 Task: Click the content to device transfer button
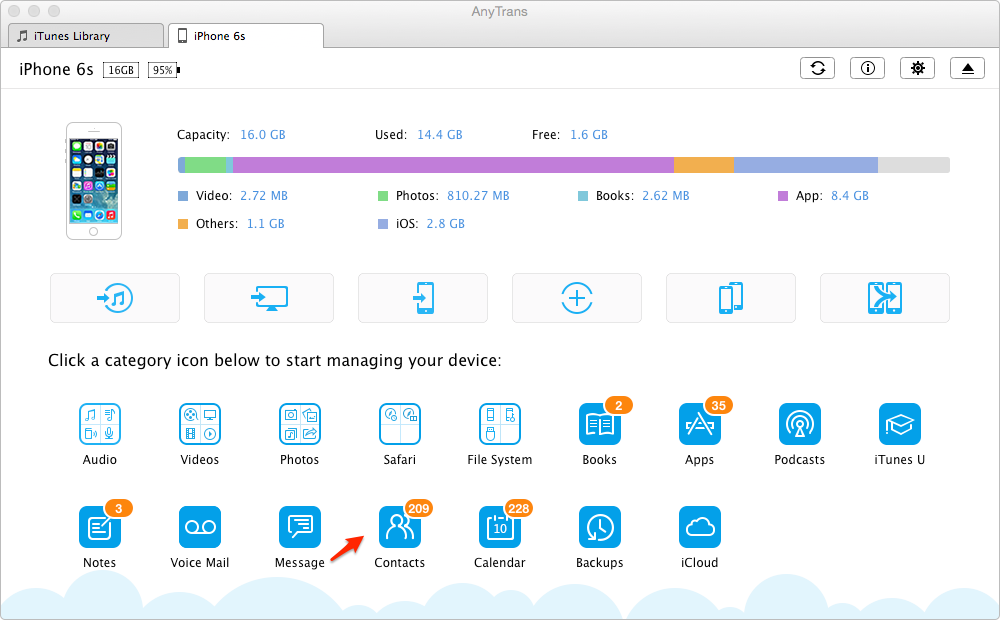pos(423,298)
